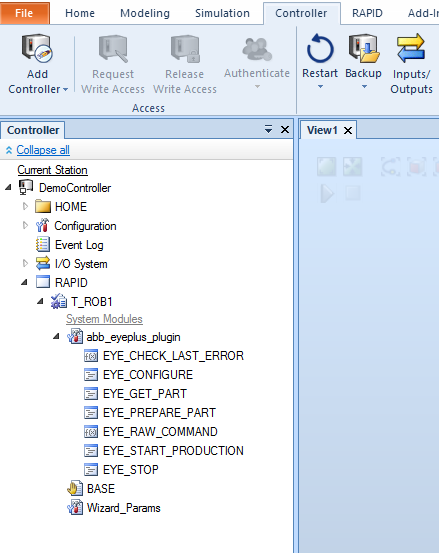Click the Current Station heading link
This screenshot has height=553, width=439.
click(x=52, y=170)
